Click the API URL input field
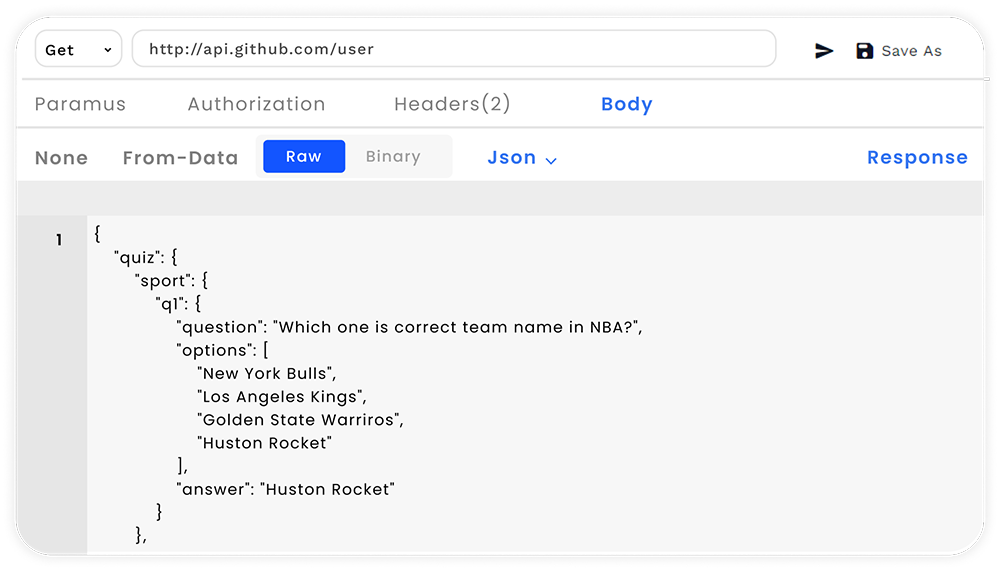The width and height of the screenshot is (1000, 570). [x=453, y=49]
